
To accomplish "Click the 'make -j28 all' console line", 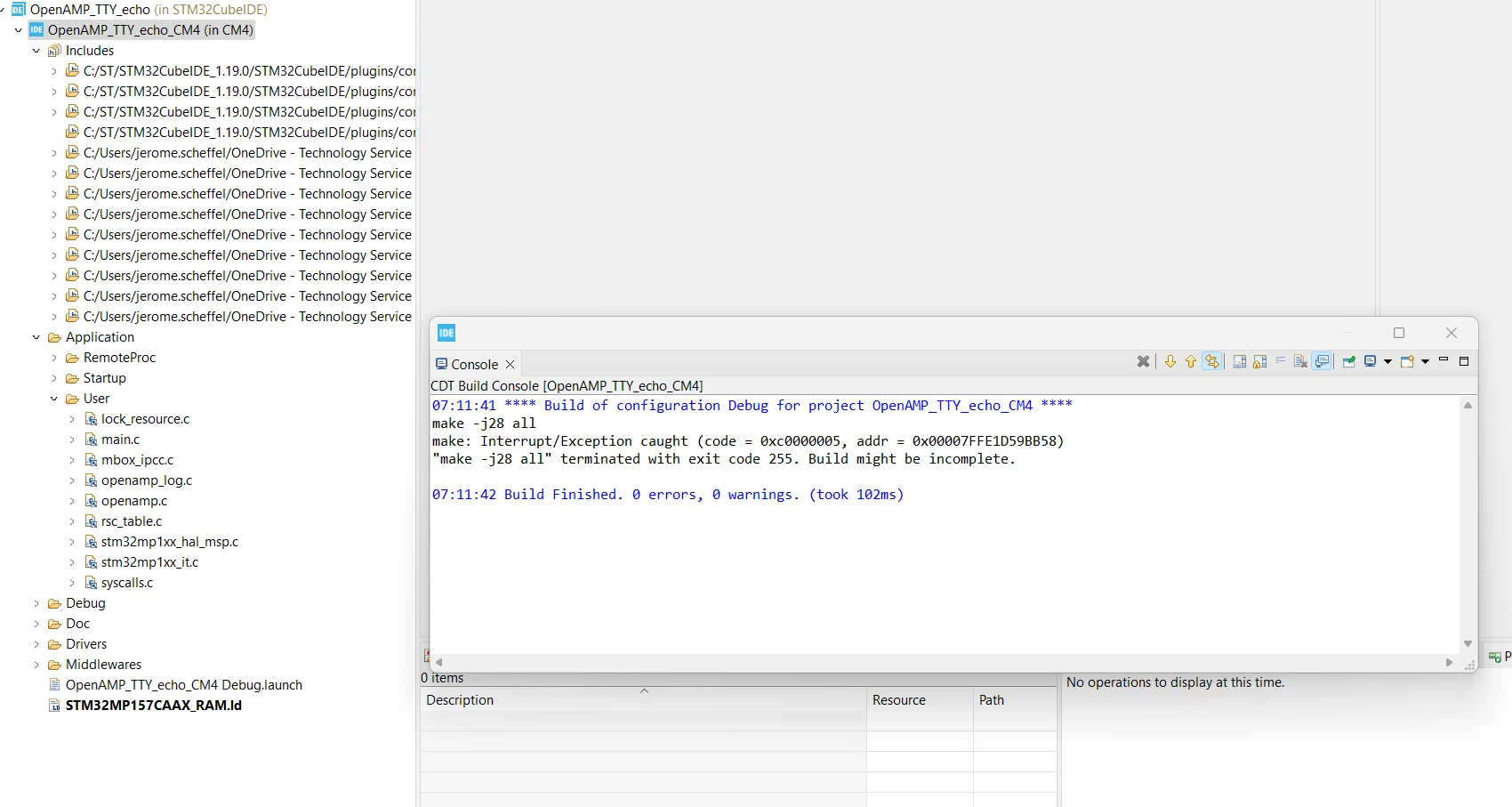I will [484, 424].
